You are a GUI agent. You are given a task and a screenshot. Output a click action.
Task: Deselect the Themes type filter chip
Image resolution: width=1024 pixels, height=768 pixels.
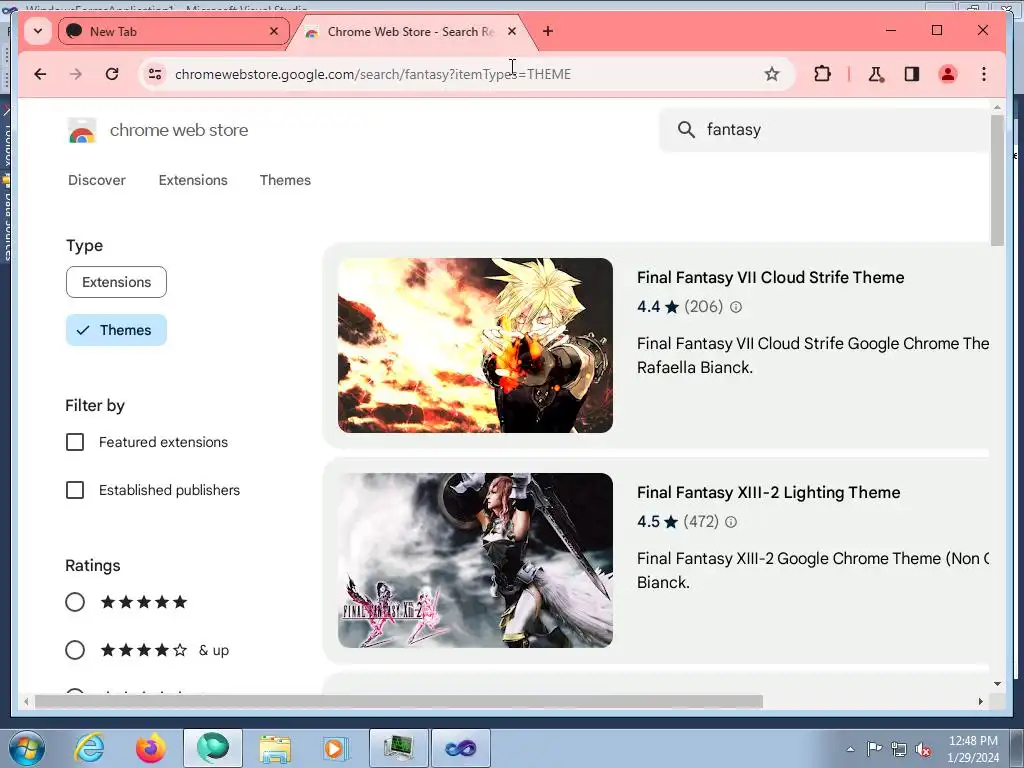(x=116, y=330)
